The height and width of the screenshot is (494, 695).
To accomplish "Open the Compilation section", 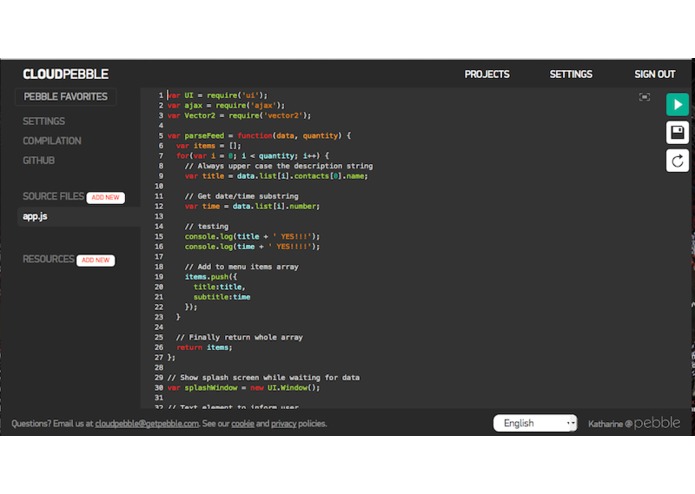I will pyautogui.click(x=52, y=141).
